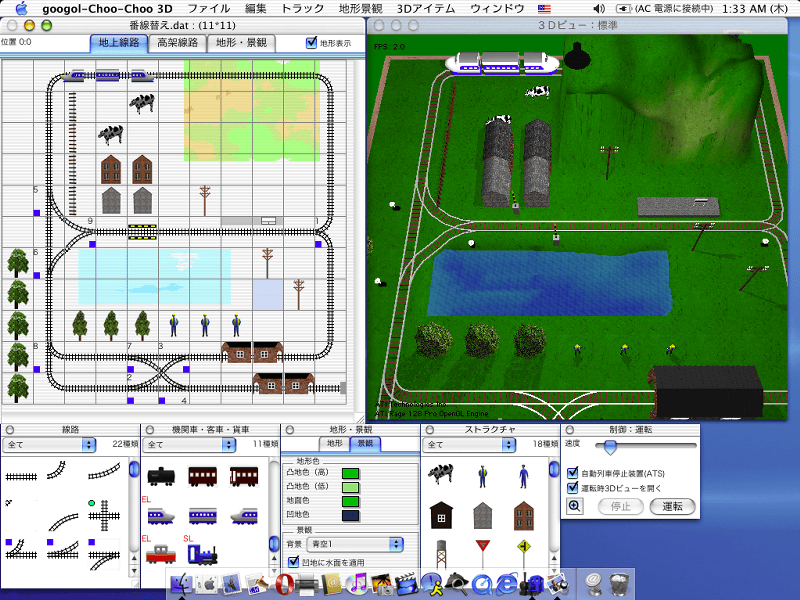Click the 凸地色（低） color swatch
Viewport: 800px width, 600px height.
[x=351, y=487]
